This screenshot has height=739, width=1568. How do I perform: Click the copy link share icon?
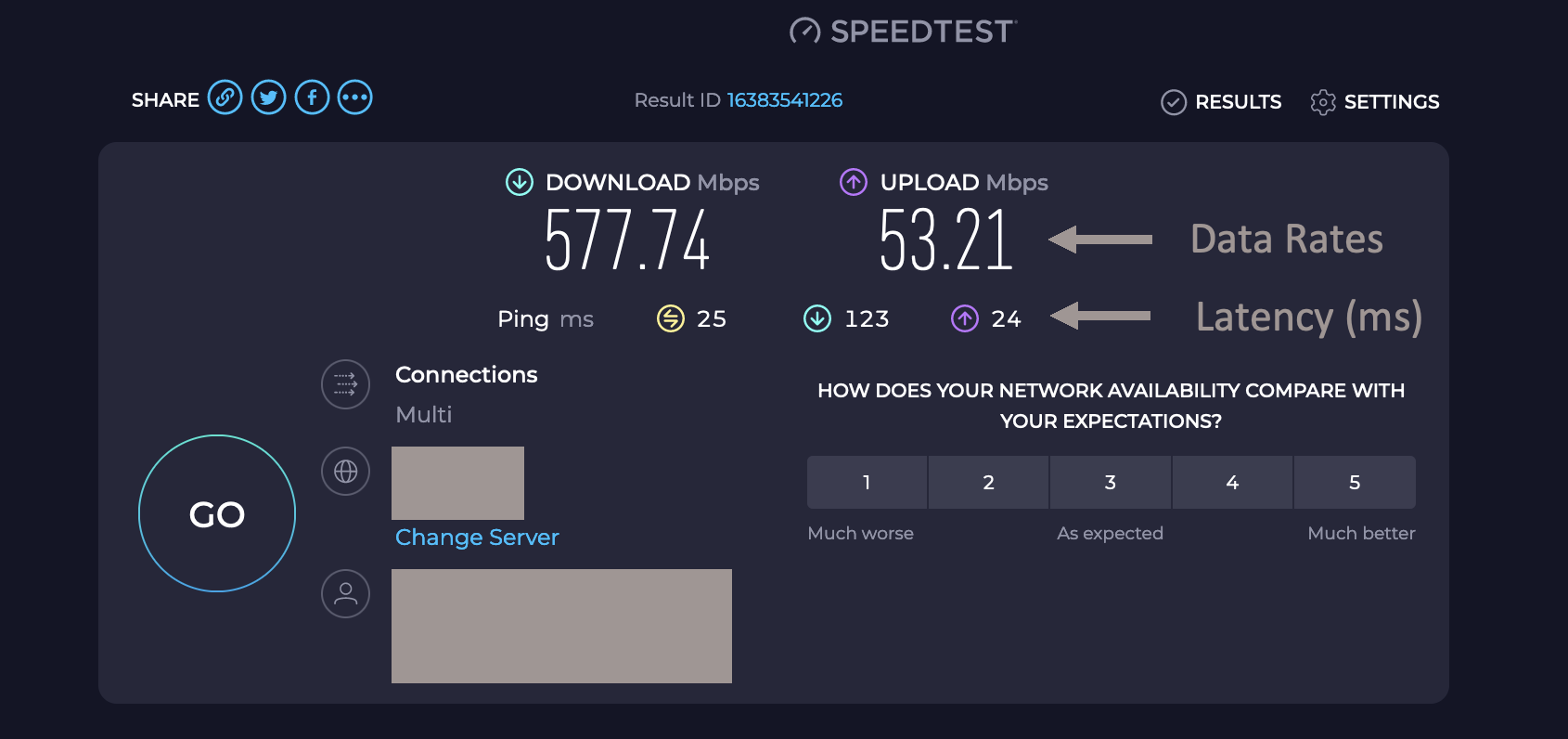[x=225, y=97]
